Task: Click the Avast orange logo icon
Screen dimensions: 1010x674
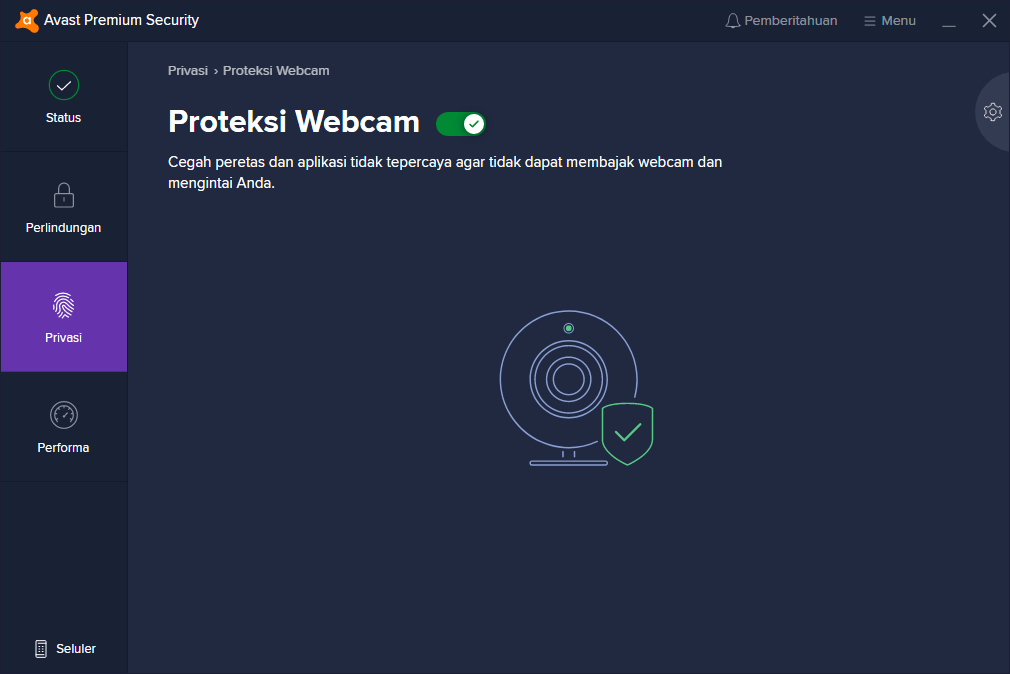Action: [27, 20]
